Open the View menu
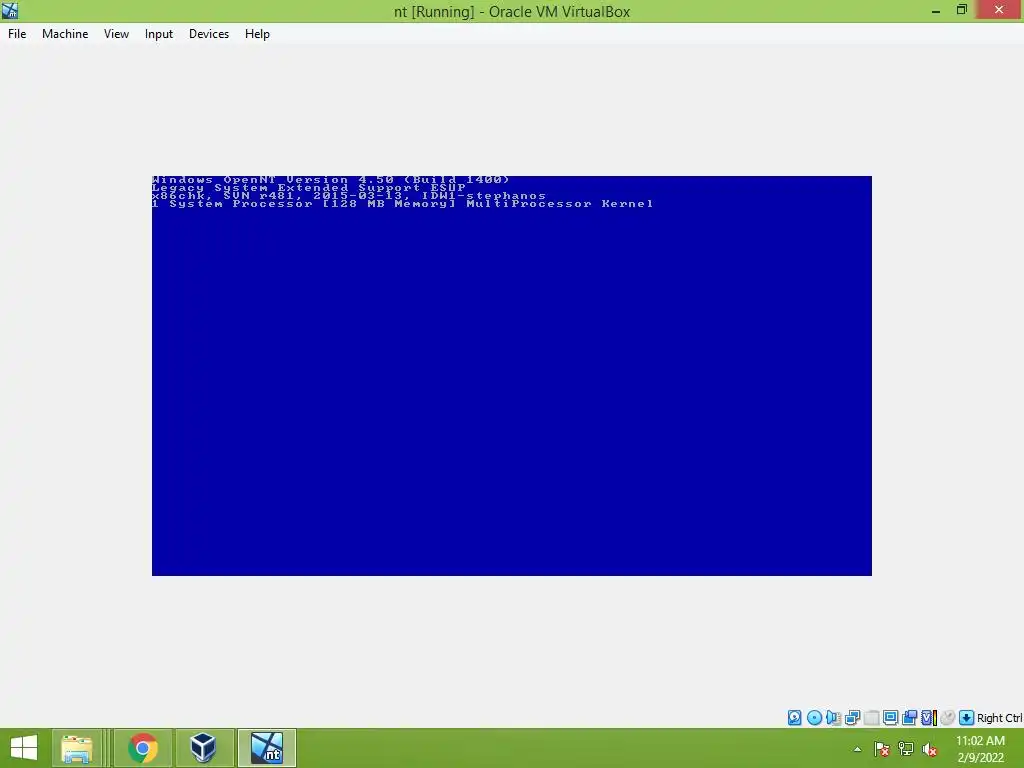The width and height of the screenshot is (1024, 768). [x=116, y=34]
